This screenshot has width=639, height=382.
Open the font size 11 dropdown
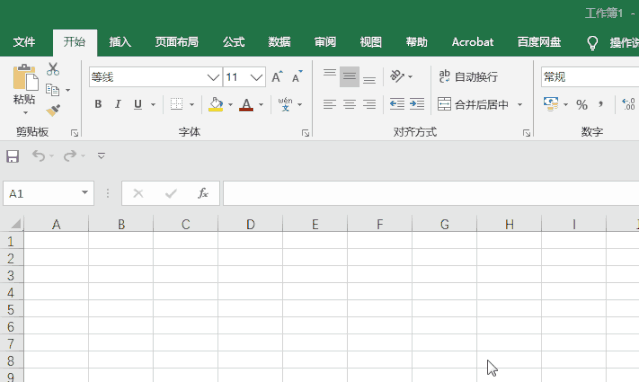(x=256, y=77)
